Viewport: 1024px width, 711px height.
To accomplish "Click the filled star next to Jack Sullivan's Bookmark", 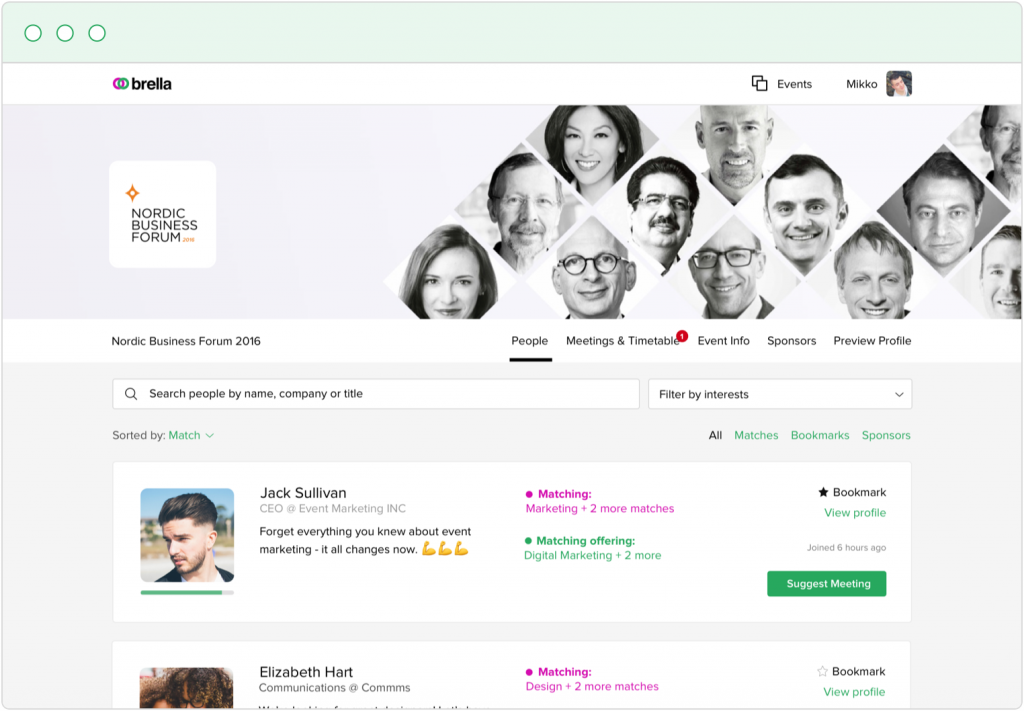I will coord(823,492).
